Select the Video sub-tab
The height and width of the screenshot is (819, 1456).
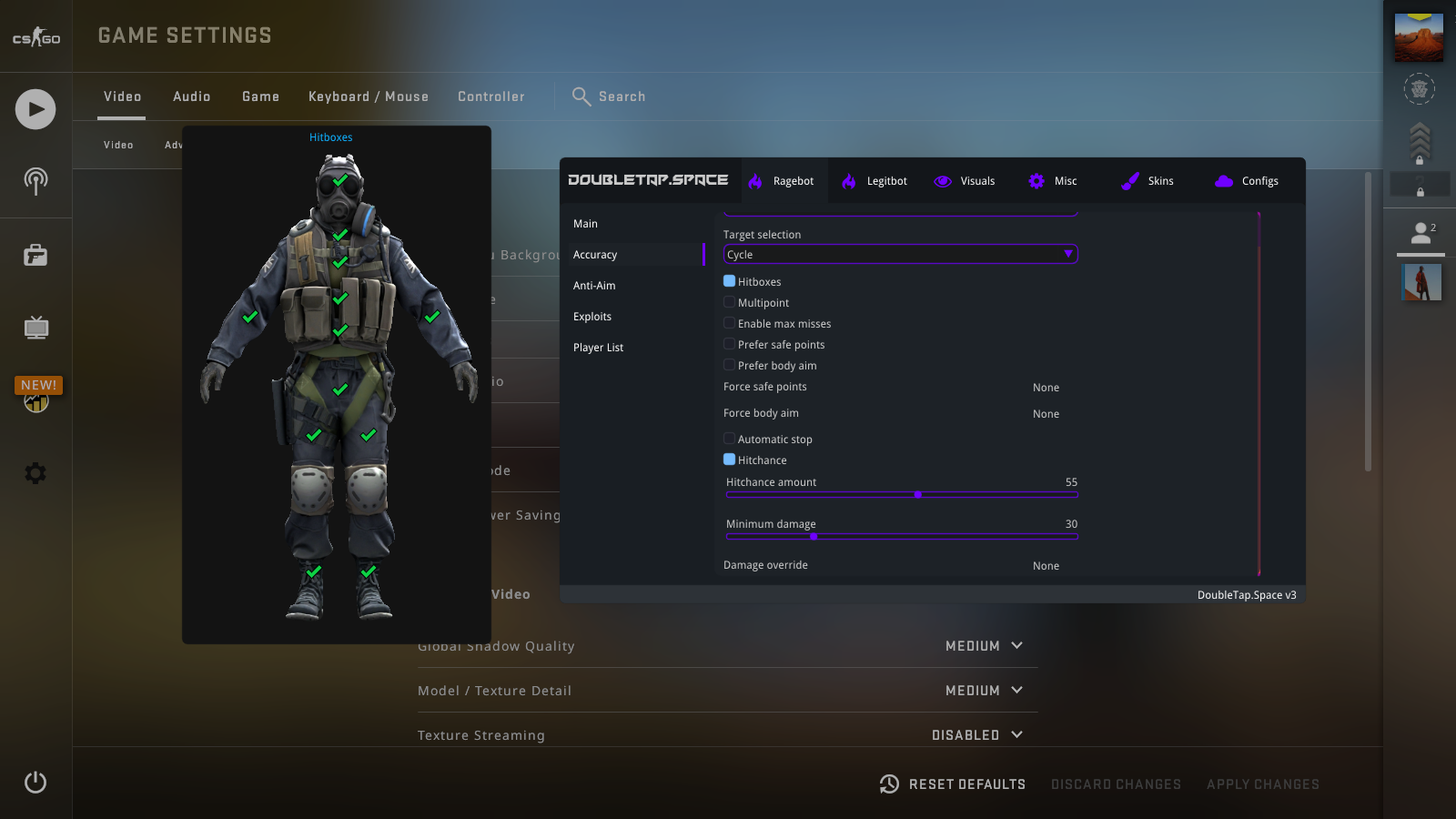[x=118, y=145]
